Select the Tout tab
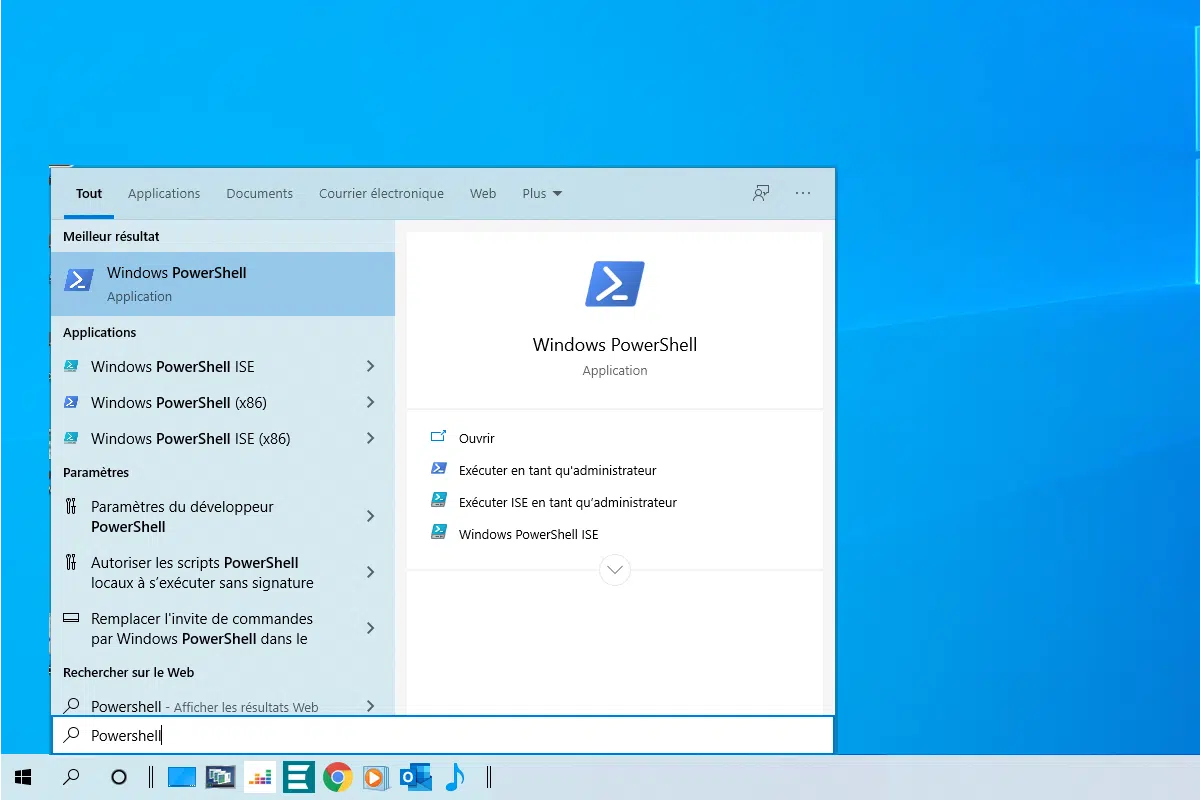1200x800 pixels. [89, 193]
